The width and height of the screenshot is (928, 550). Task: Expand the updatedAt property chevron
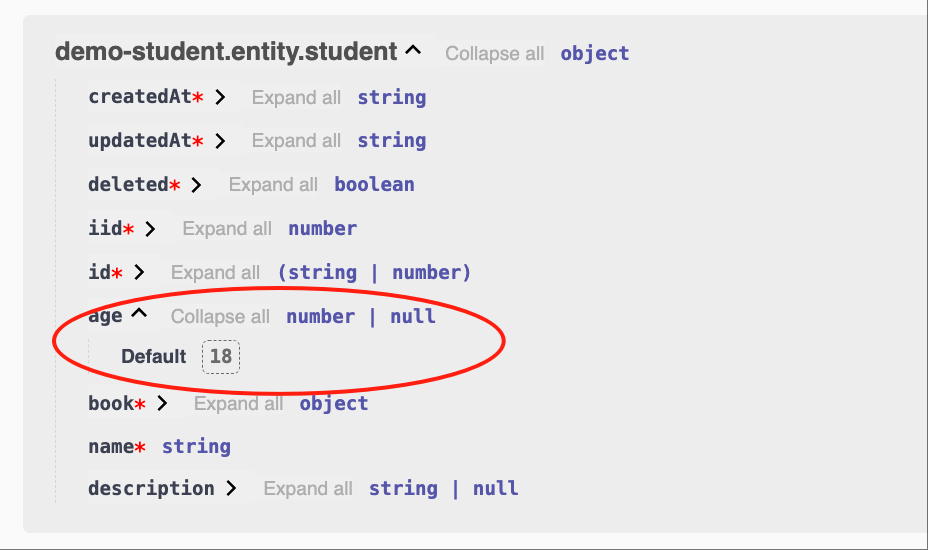click(220, 141)
